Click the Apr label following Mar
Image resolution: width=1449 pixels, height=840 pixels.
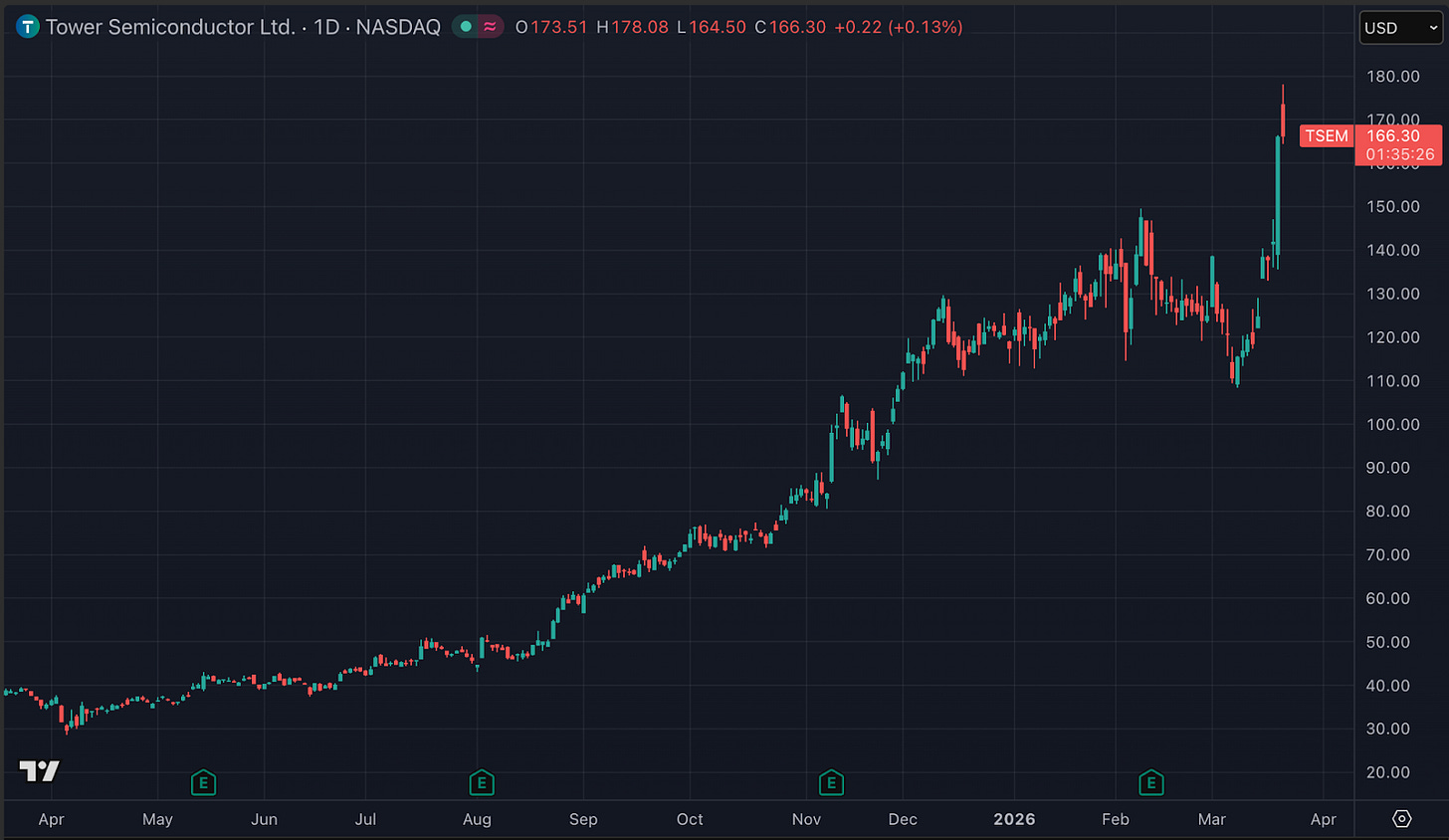point(1324,819)
